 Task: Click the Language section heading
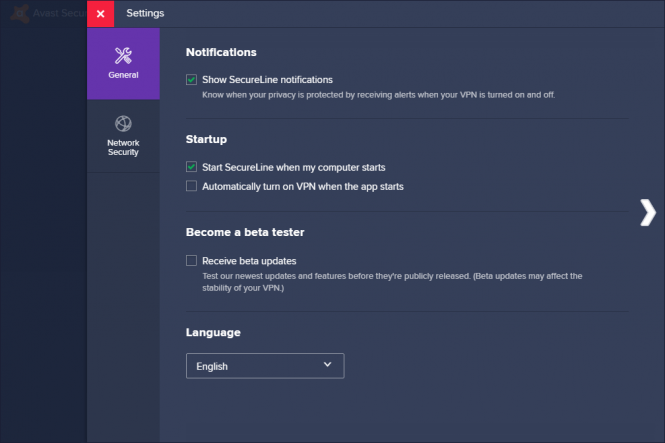[x=213, y=332]
